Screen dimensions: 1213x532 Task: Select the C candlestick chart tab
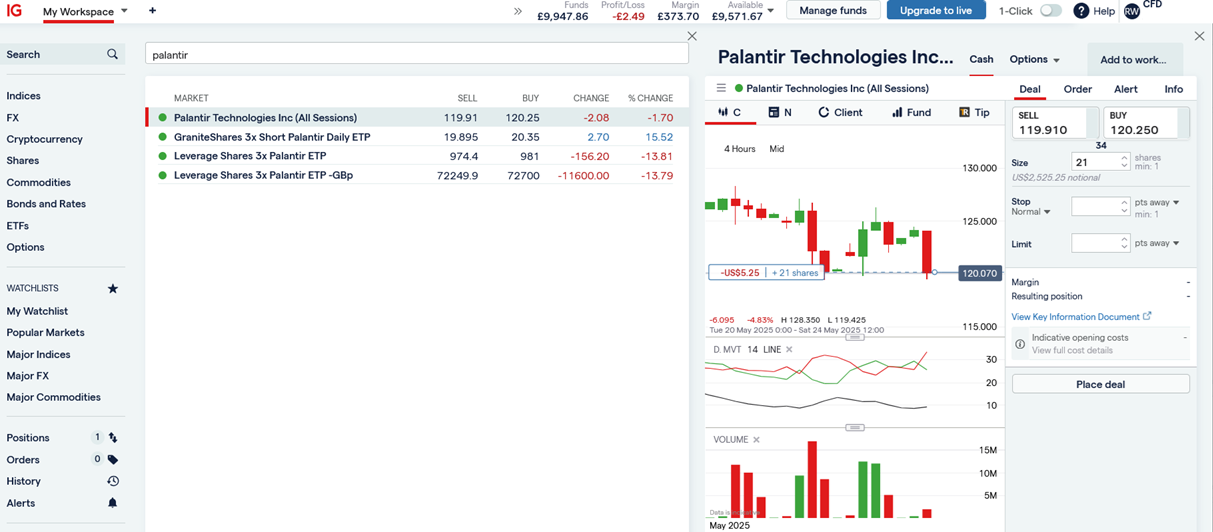[730, 113]
